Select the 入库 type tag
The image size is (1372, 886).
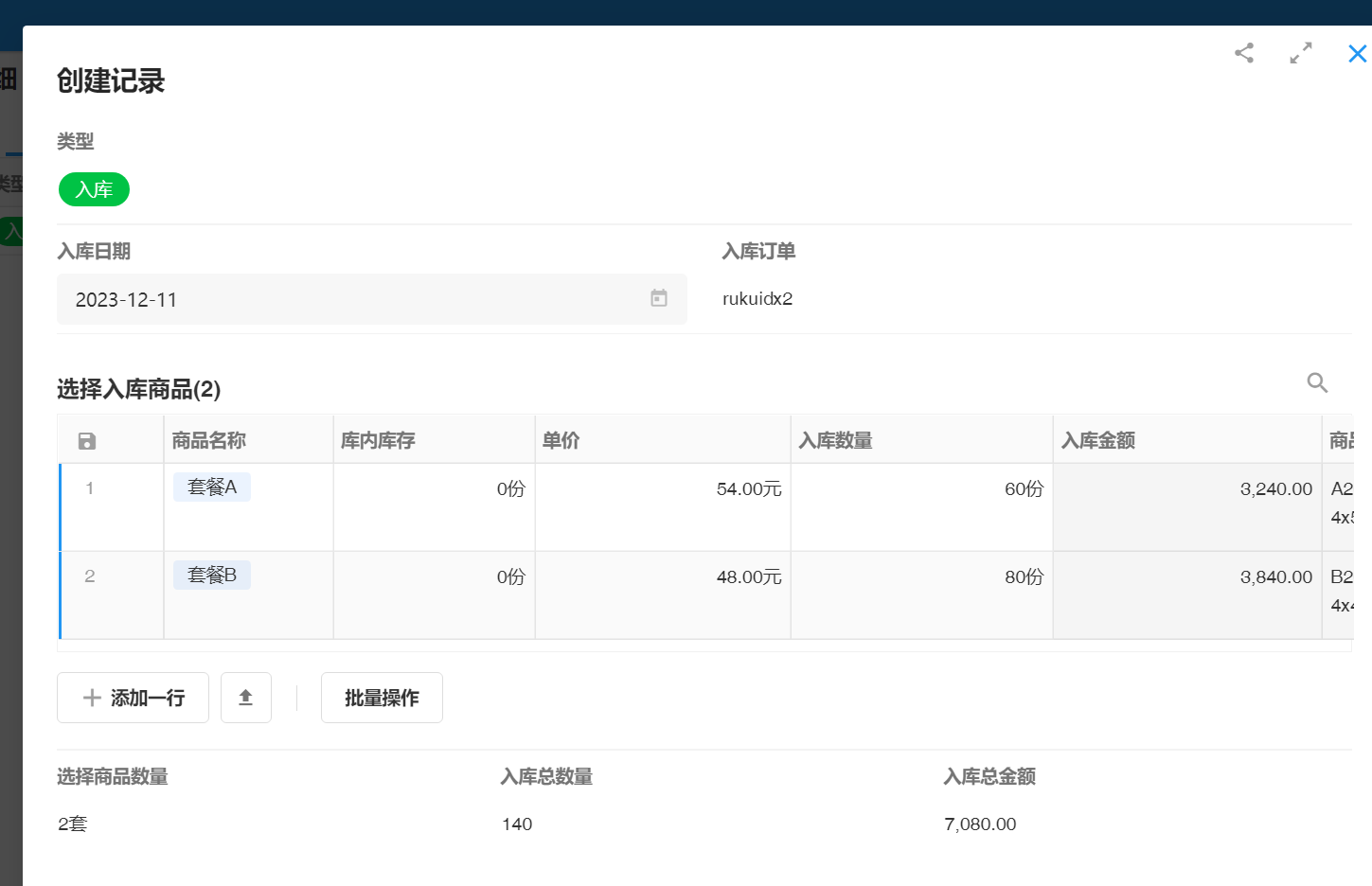click(94, 189)
